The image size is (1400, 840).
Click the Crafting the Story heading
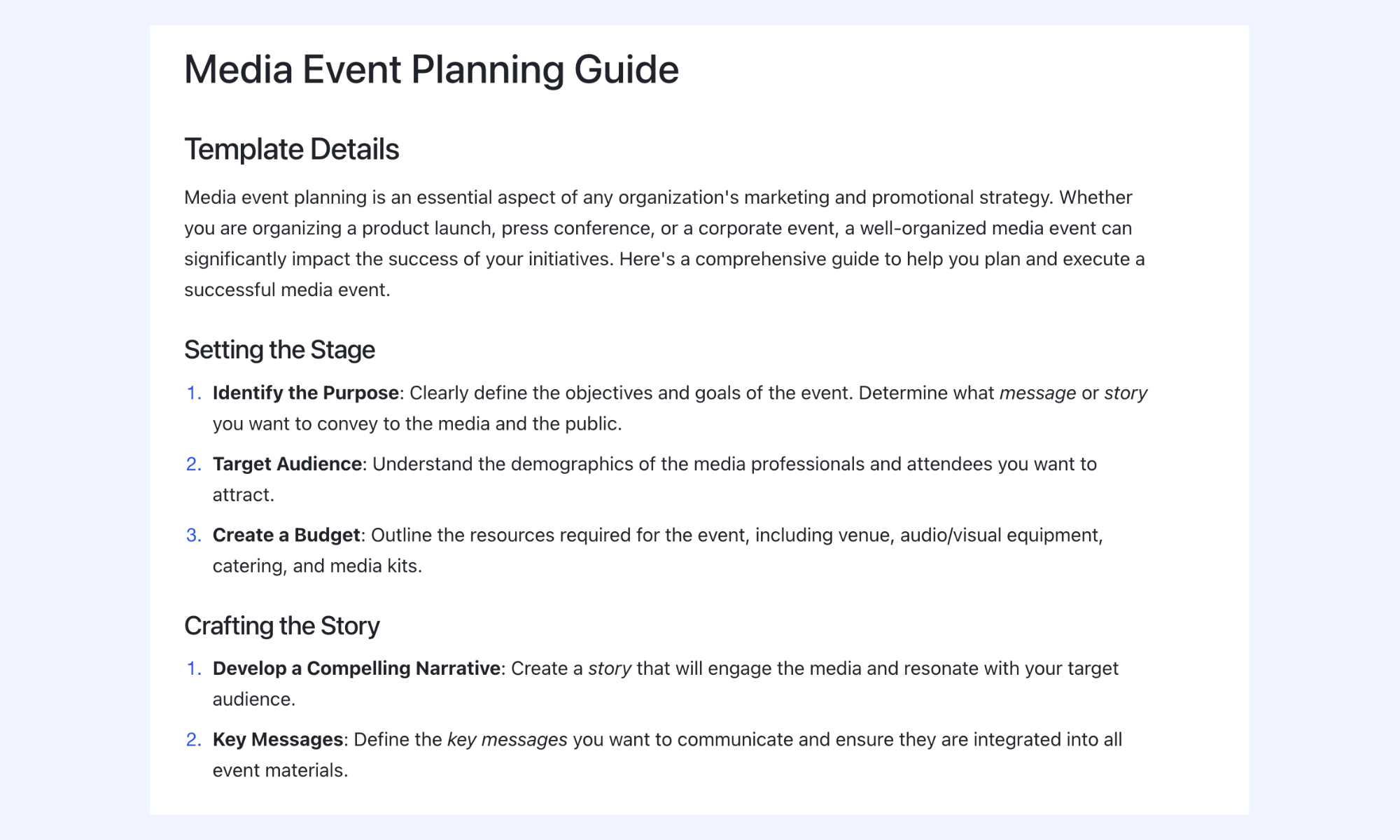pos(281,626)
